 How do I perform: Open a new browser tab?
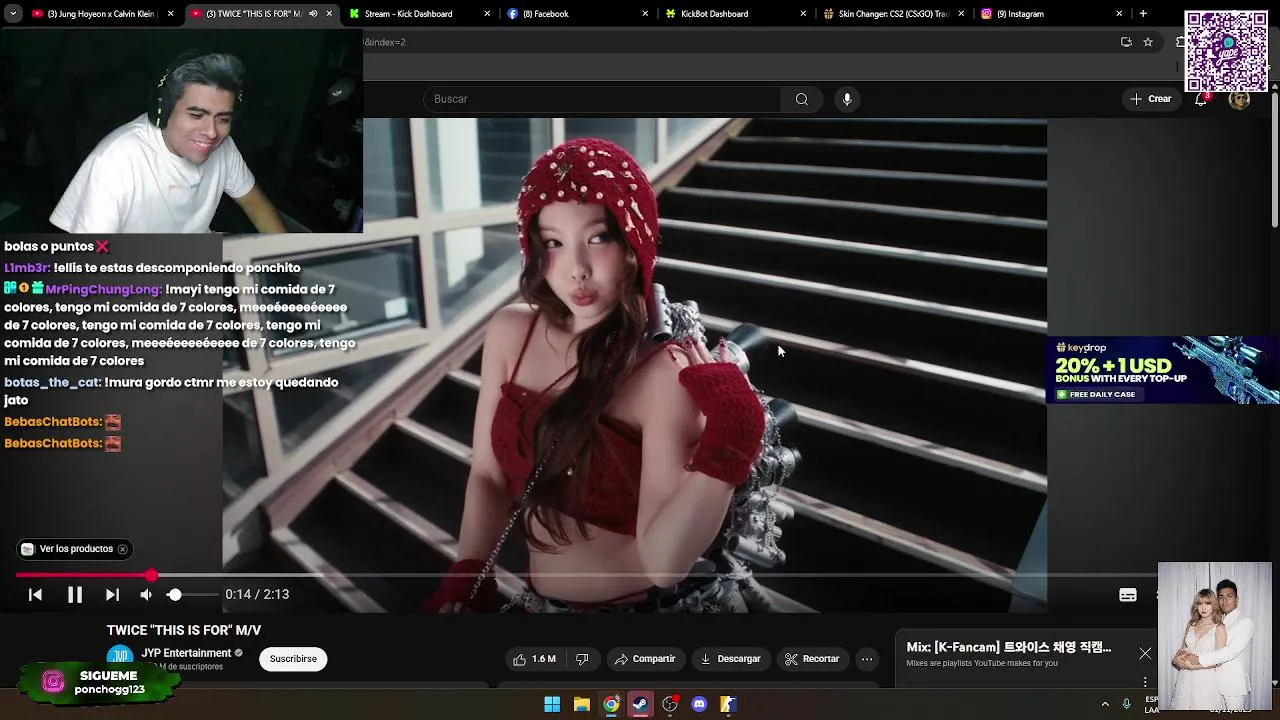(x=1143, y=14)
